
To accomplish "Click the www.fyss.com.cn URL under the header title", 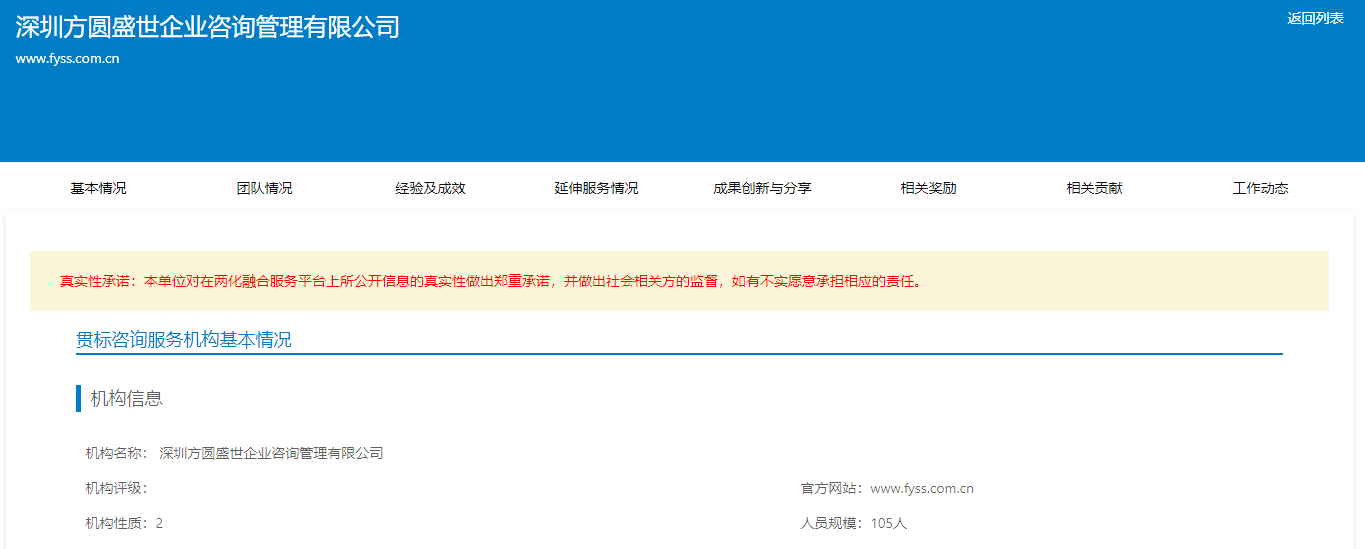I will 68,59.
